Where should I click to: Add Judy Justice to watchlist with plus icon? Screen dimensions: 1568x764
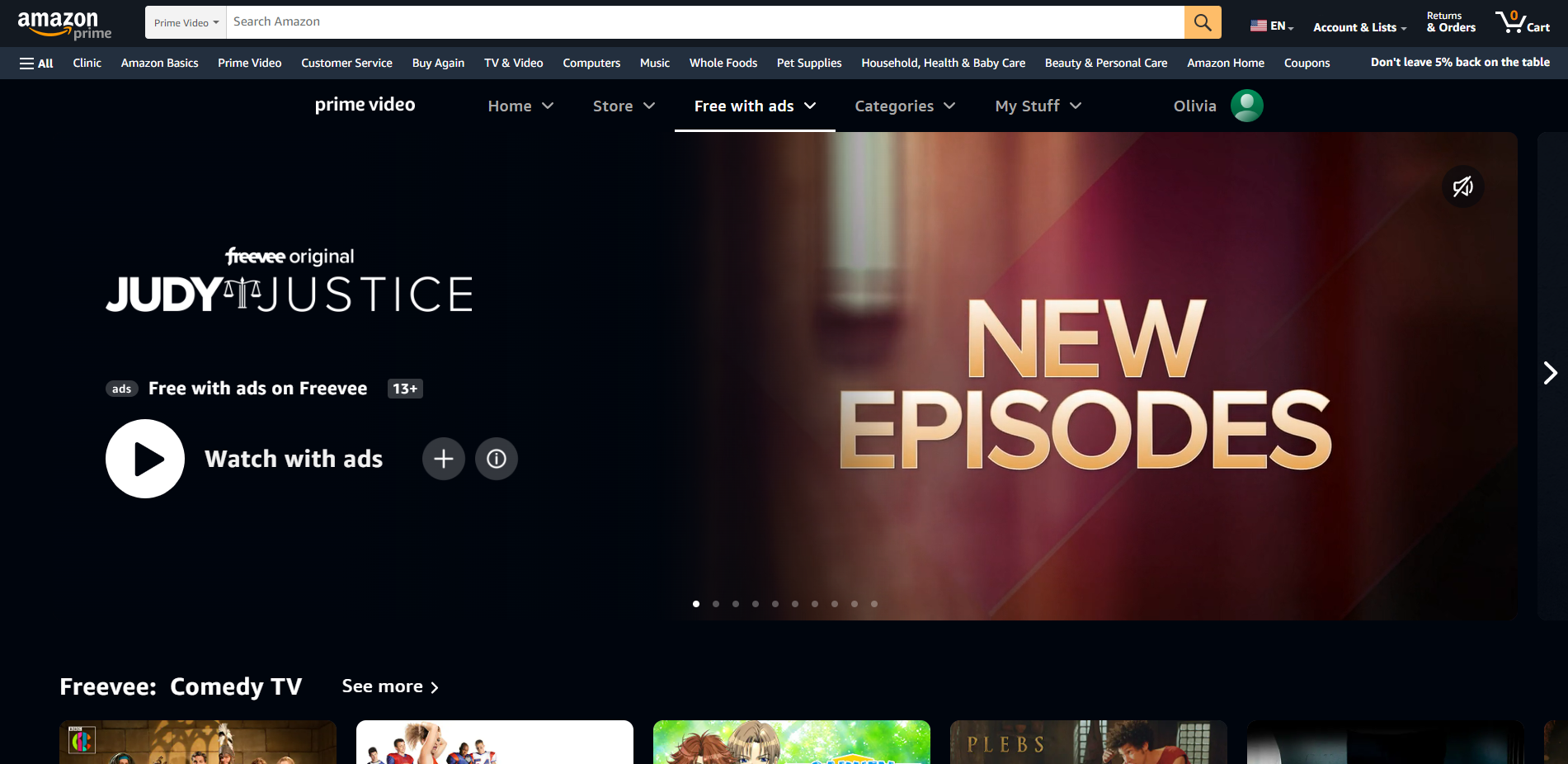click(x=444, y=459)
